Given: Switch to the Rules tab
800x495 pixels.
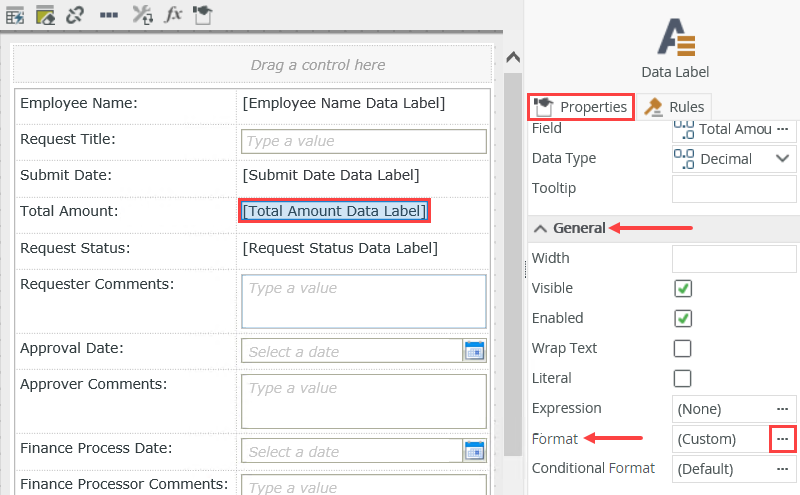Looking at the screenshot, I should click(674, 107).
